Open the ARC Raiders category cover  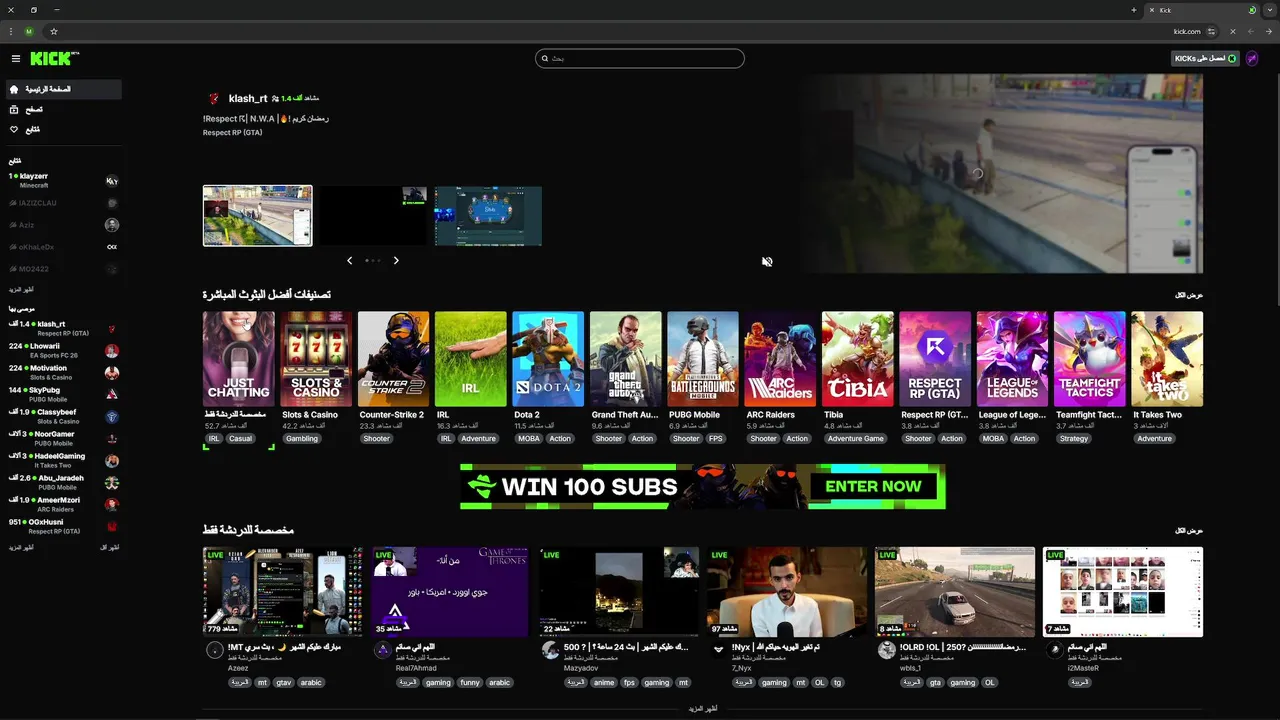pyautogui.click(x=780, y=359)
